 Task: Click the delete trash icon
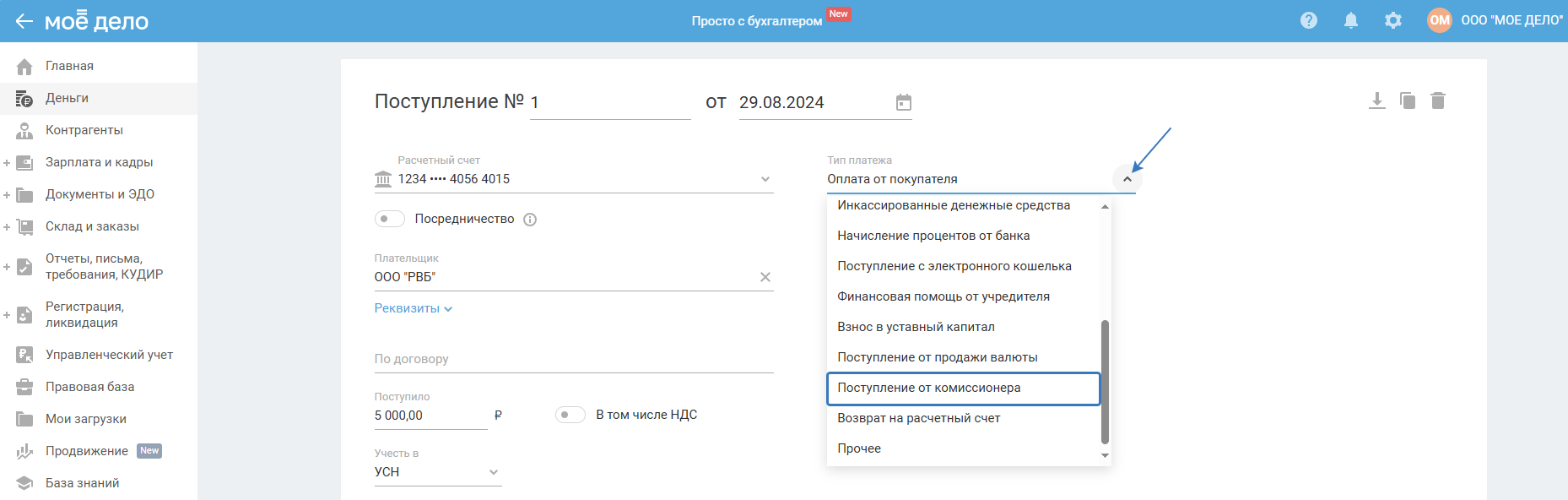1438,101
